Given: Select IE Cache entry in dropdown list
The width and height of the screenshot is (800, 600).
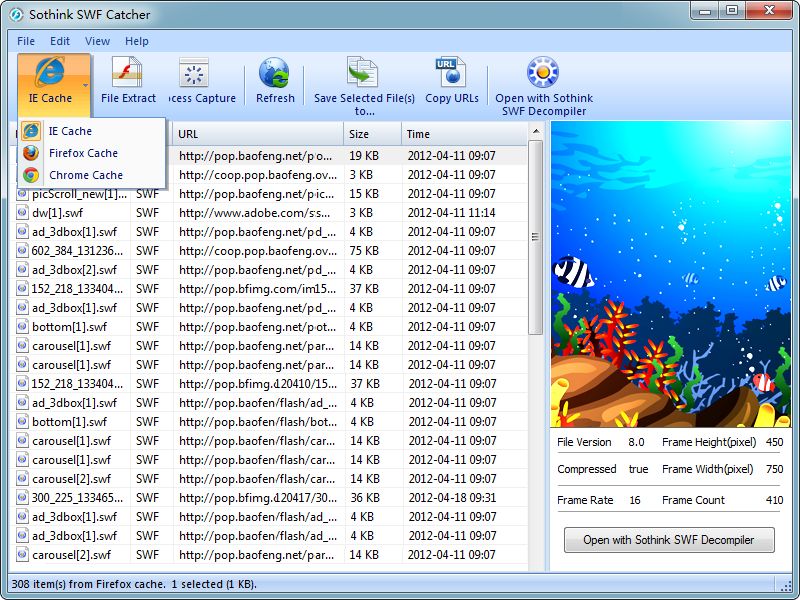Looking at the screenshot, I should (70, 131).
